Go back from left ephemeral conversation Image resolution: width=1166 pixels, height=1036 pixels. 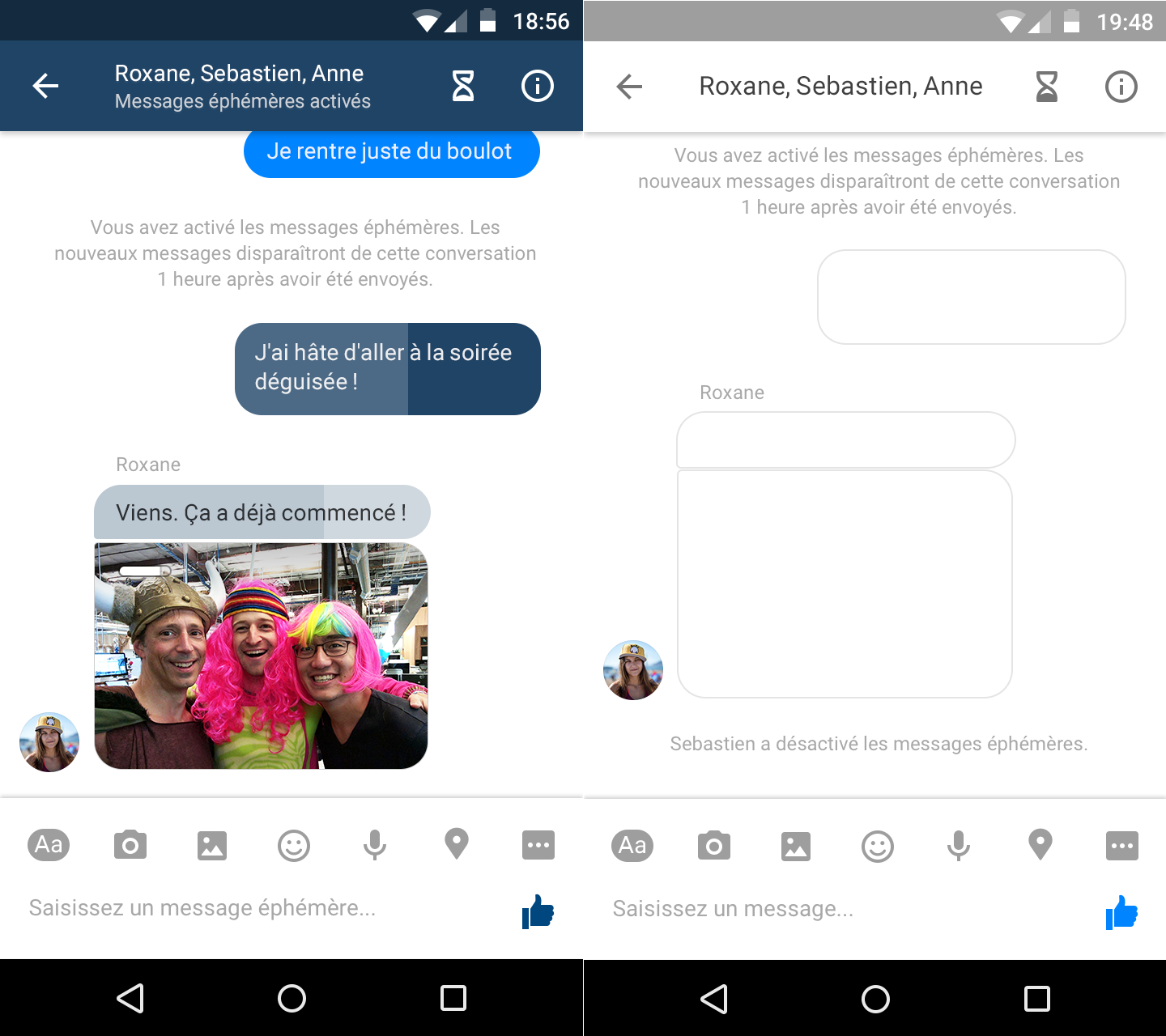pyautogui.click(x=46, y=86)
